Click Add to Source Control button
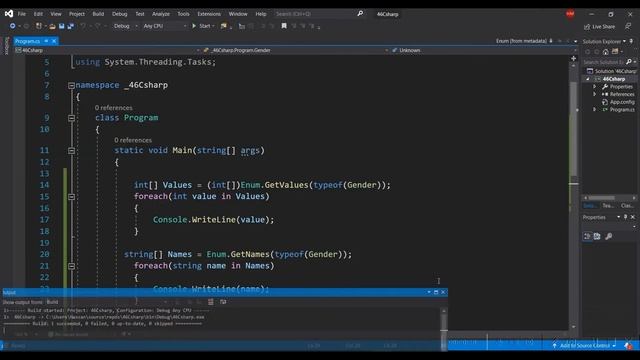 point(584,346)
